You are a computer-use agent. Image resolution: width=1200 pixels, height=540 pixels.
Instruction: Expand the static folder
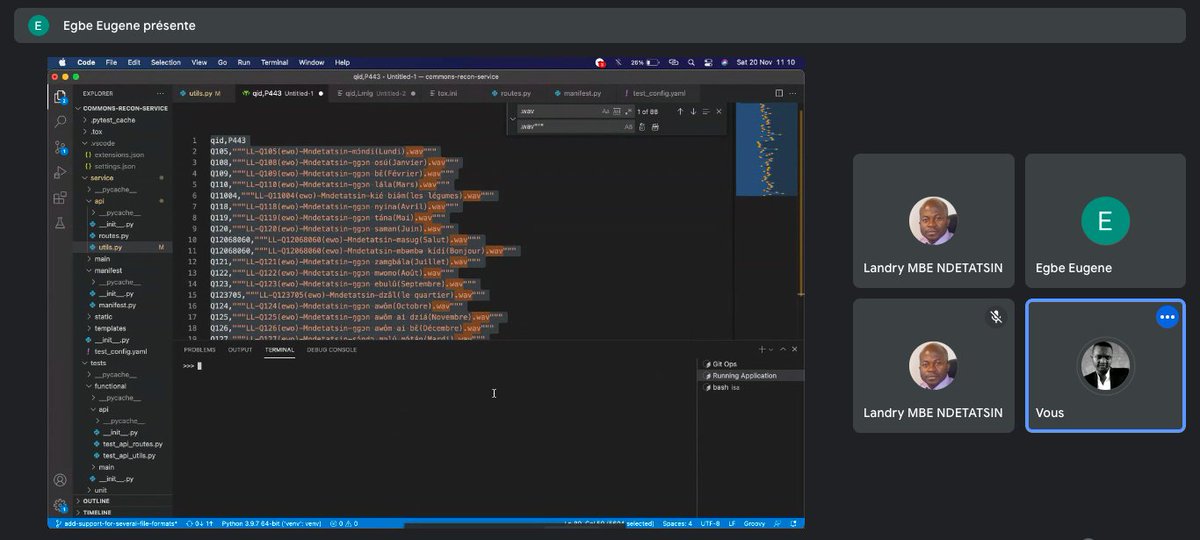pos(103,316)
